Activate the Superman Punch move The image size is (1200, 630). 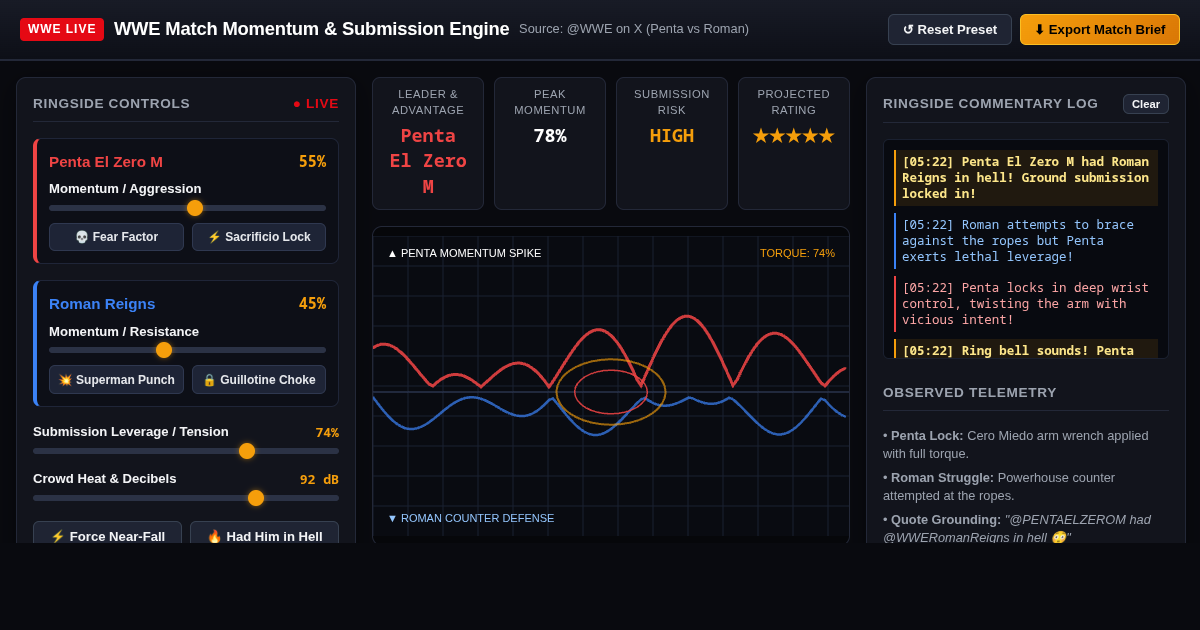click(x=116, y=380)
